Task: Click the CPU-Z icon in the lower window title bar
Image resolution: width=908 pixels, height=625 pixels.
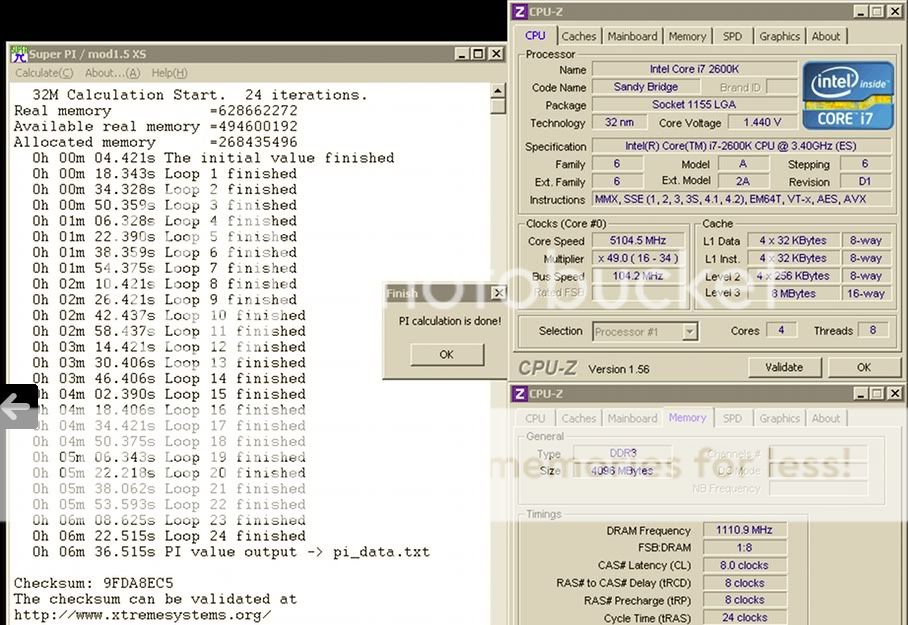Action: coord(519,394)
